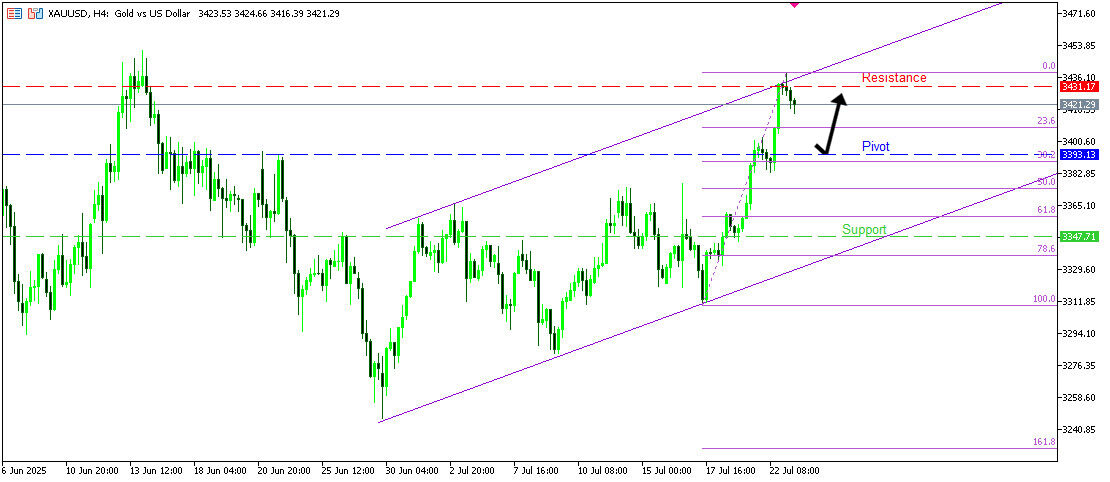1110x482 pixels.
Task: Select the blue Pivot text label
Action: [875, 147]
